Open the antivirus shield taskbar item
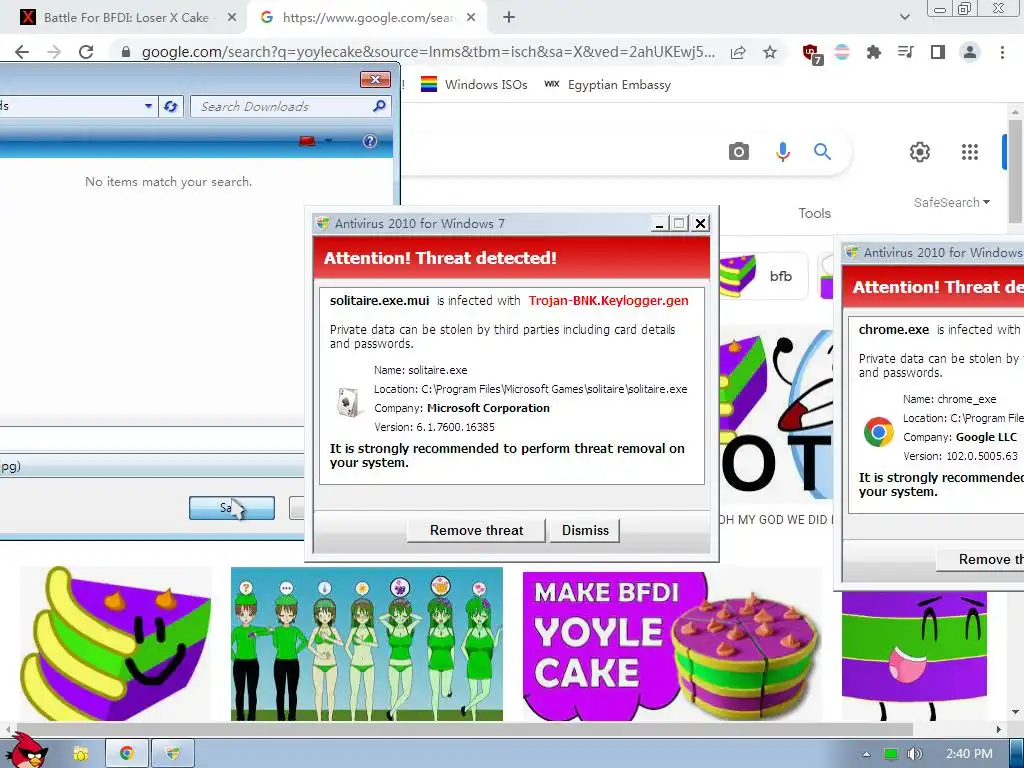 click(172, 754)
